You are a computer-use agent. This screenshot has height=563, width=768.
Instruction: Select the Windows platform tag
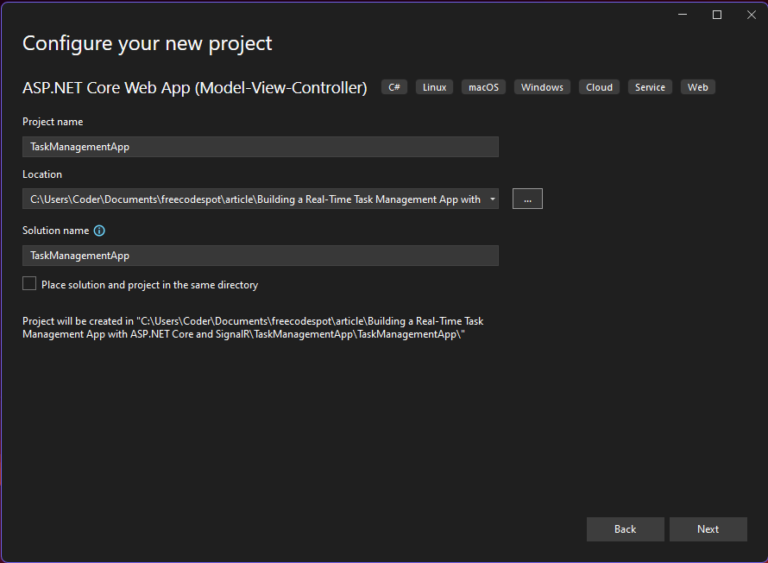pos(542,87)
